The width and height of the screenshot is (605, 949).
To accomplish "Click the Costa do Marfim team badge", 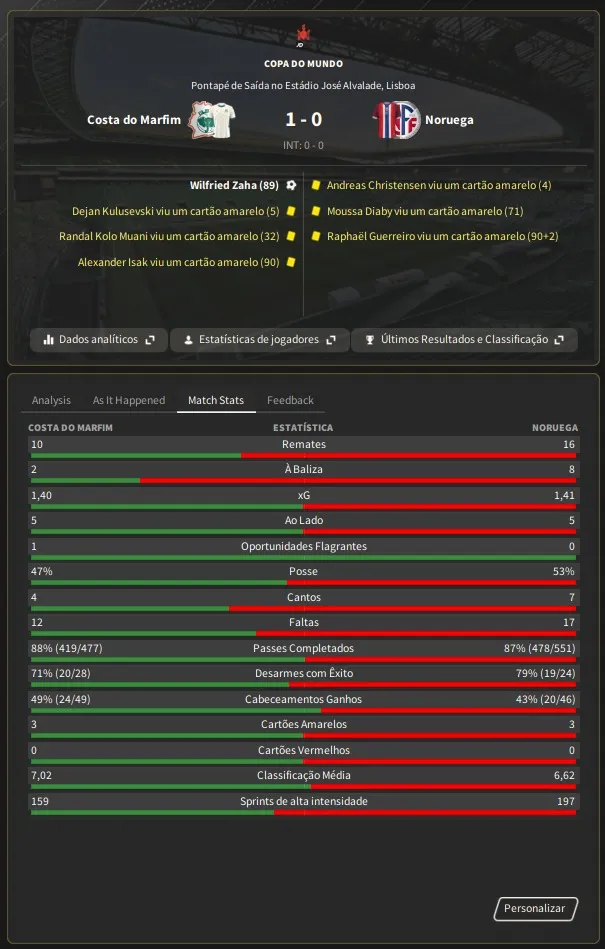I will pos(200,120).
